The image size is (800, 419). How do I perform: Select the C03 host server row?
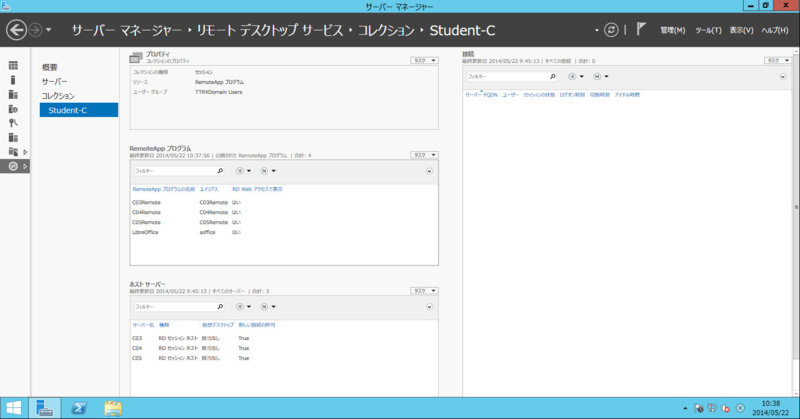click(x=284, y=338)
